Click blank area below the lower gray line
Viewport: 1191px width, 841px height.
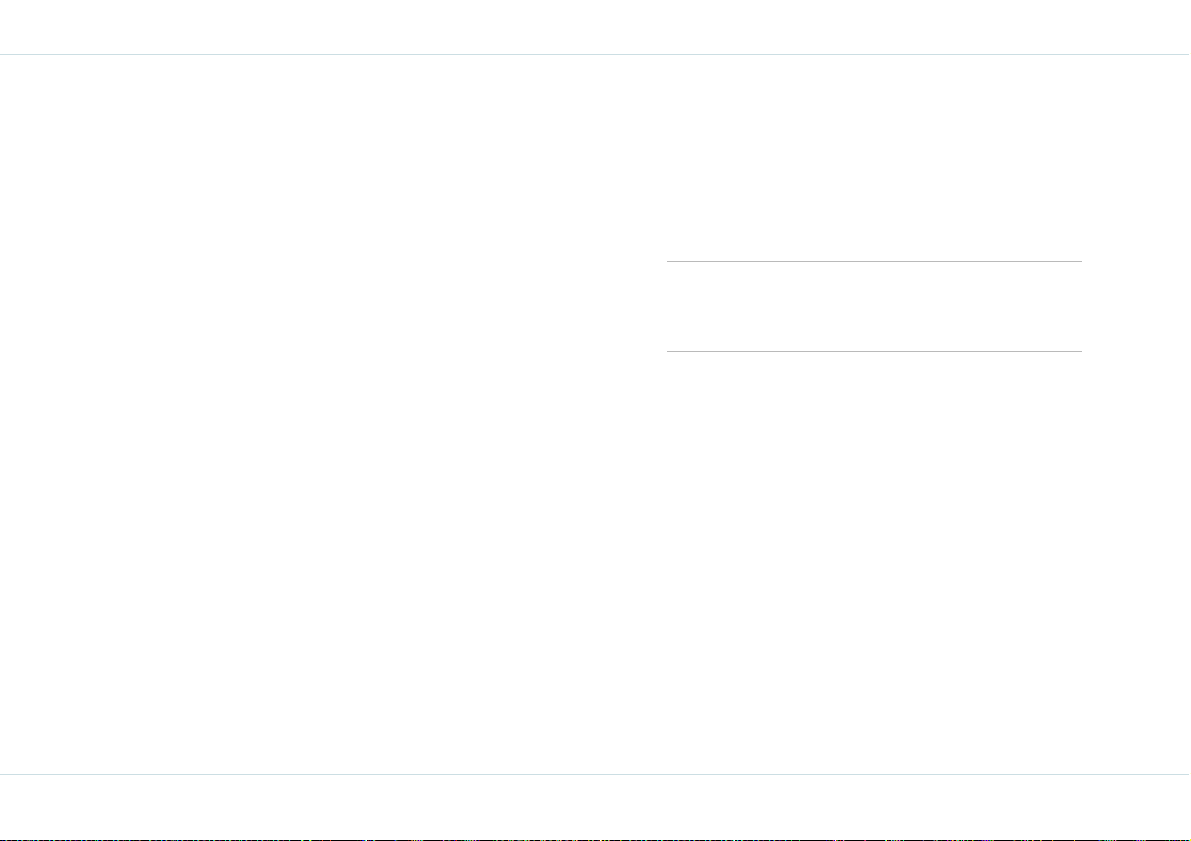874,562
